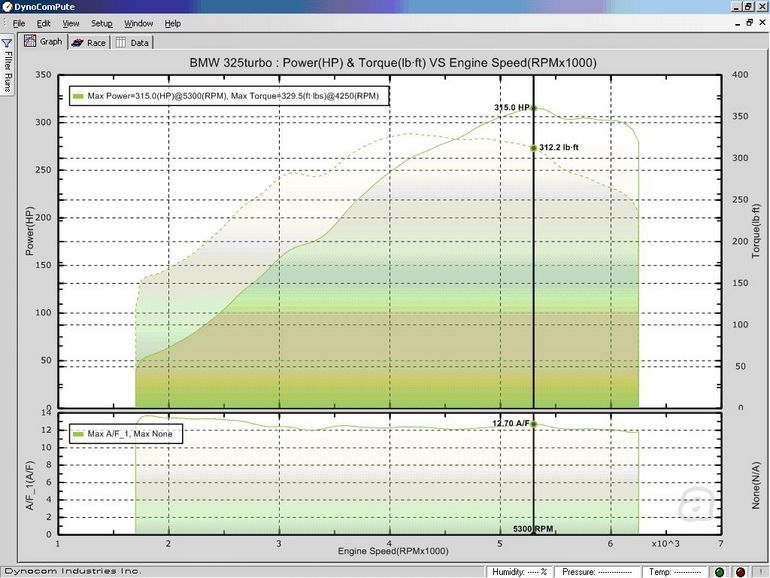The image size is (770, 578).
Task: Switch to the Graph tab
Action: click(43, 42)
